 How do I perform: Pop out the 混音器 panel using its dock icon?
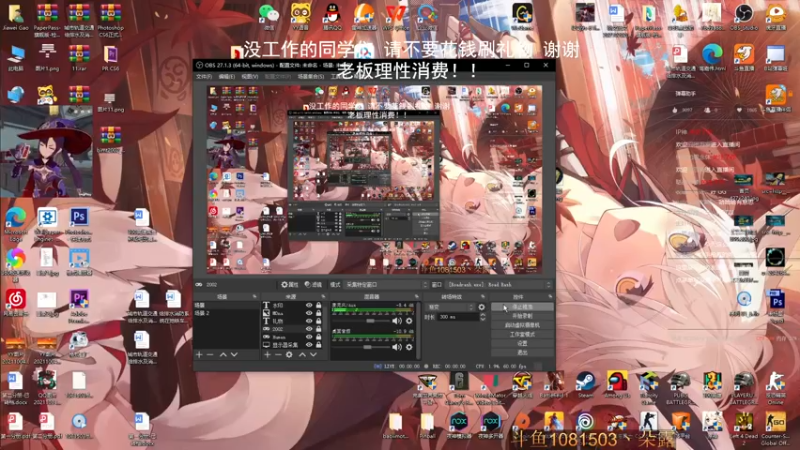pyautogui.click(x=416, y=296)
